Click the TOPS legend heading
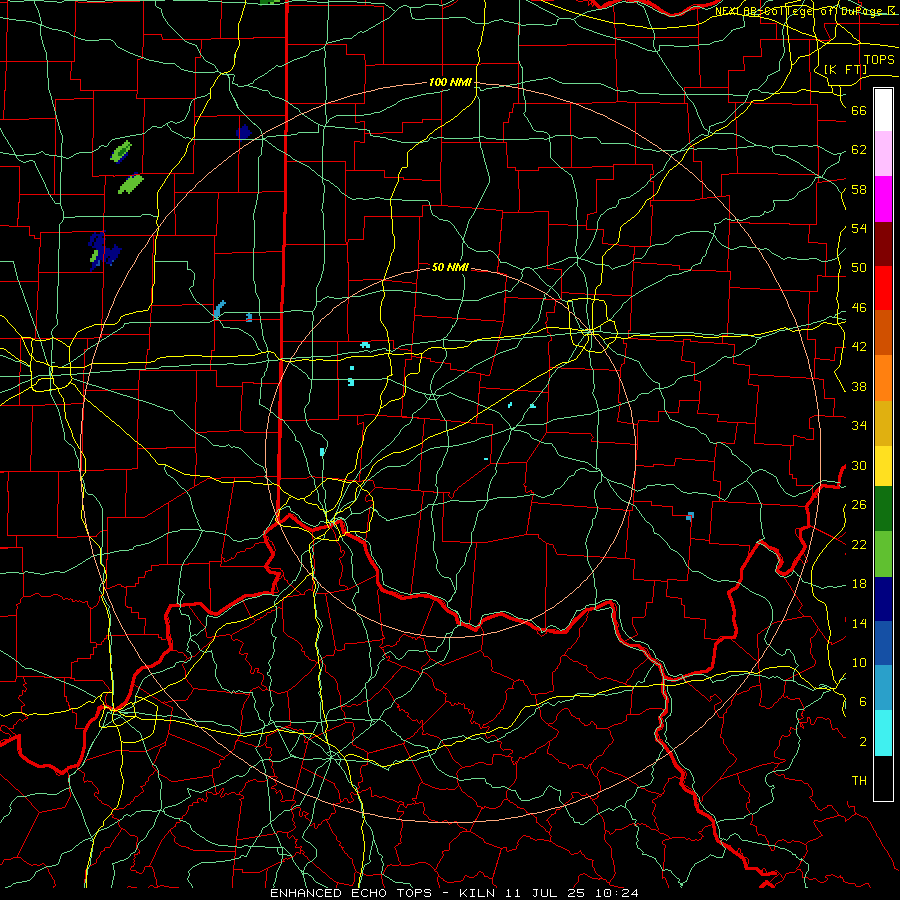Viewport: 900px width, 900px height. click(879, 60)
